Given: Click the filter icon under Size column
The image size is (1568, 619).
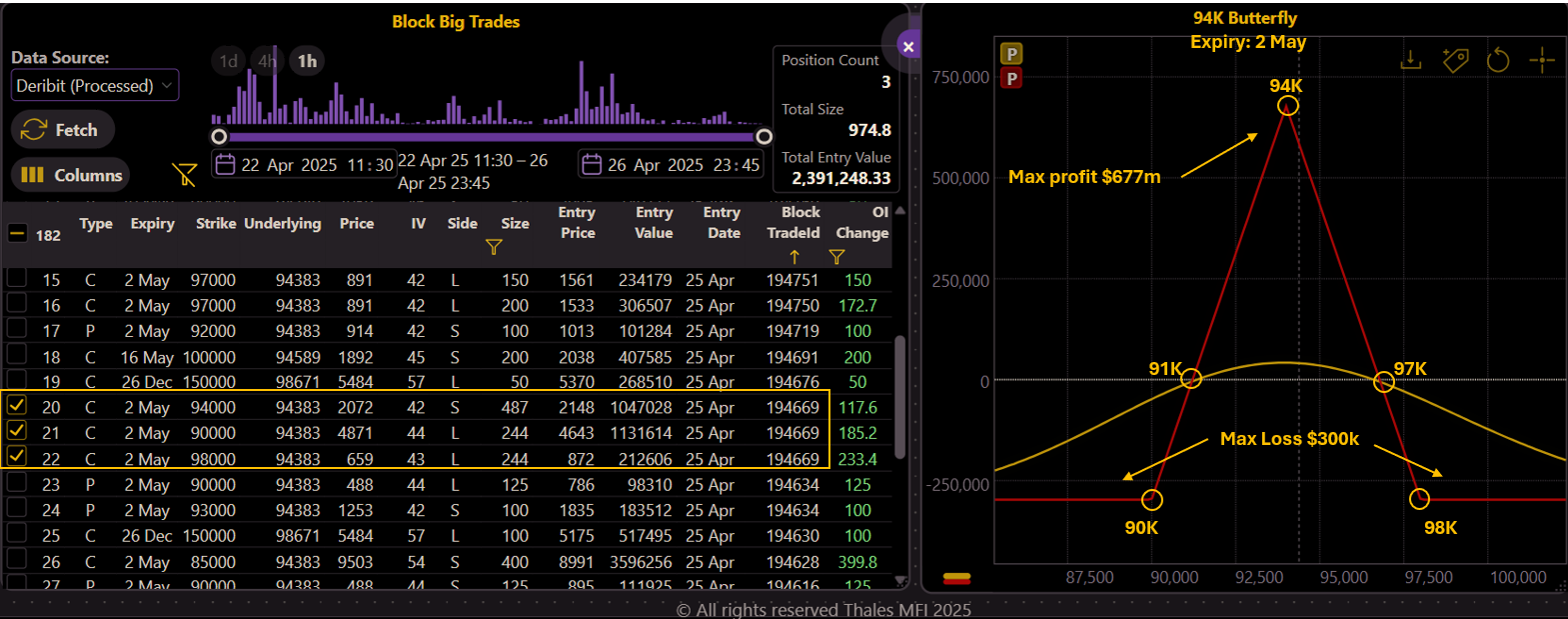Looking at the screenshot, I should point(494,247).
